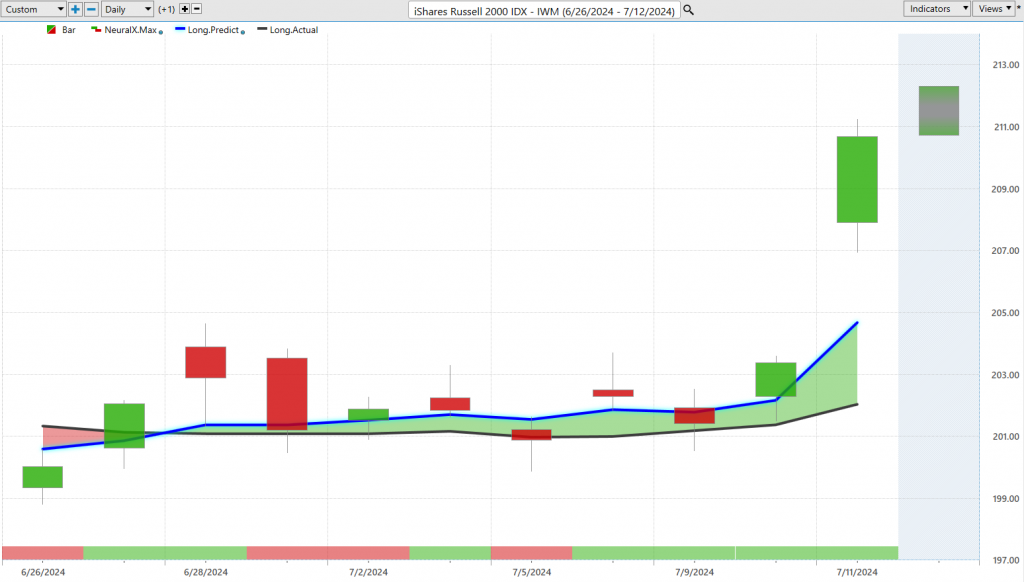Click the Long.Actual legend label
1024x582 pixels.
coord(294,30)
